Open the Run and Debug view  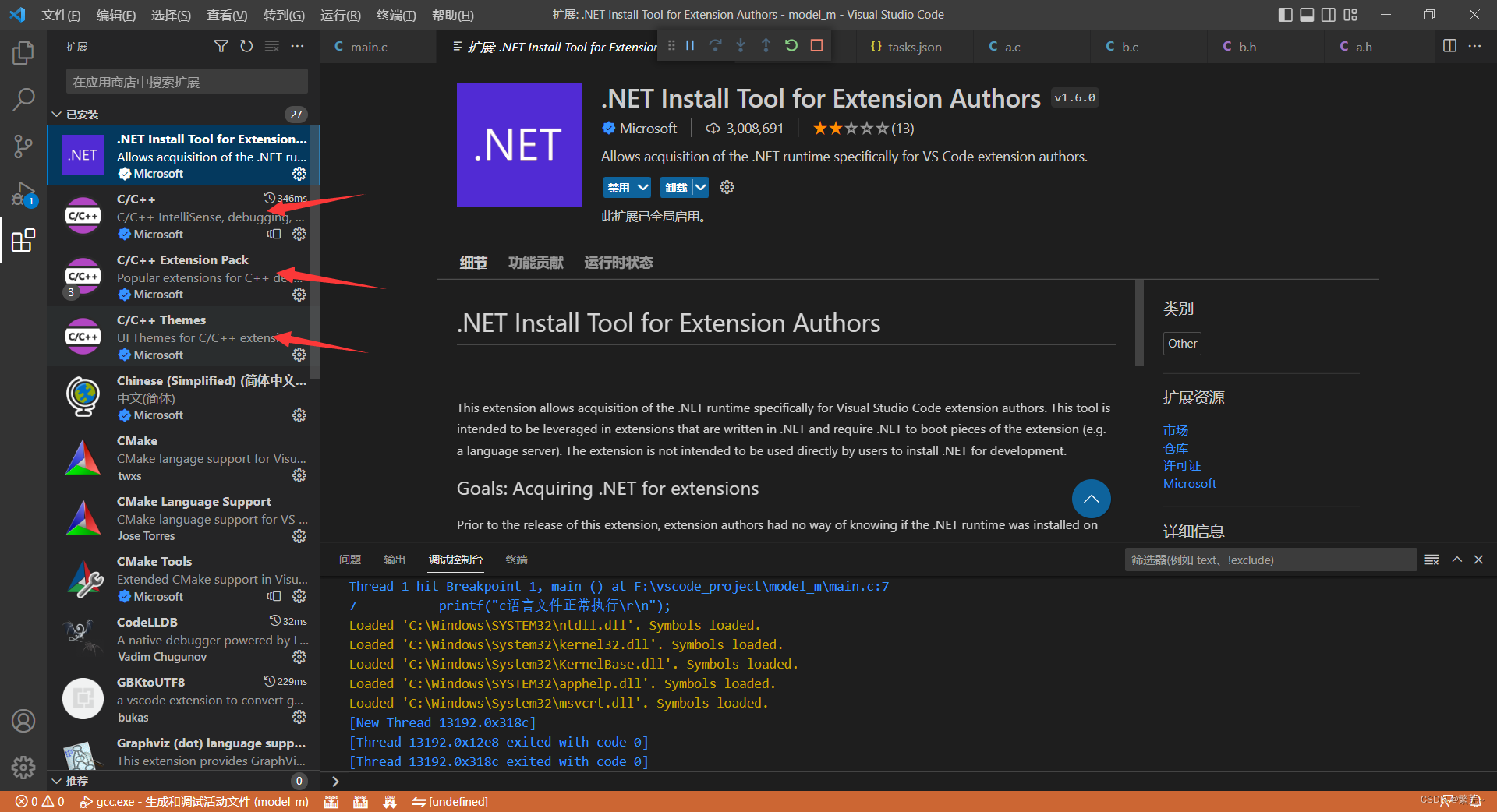pyautogui.click(x=23, y=193)
